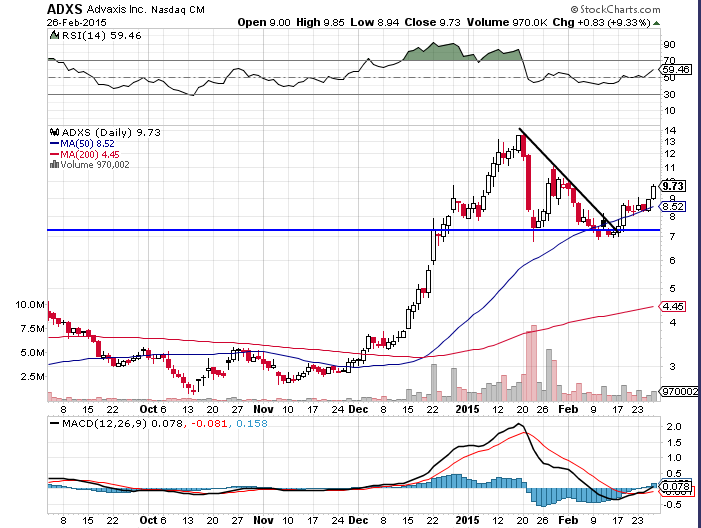Viewport: 701px width, 528px height.
Task: Click the red line marker before MA(200)
Action: pos(54,155)
